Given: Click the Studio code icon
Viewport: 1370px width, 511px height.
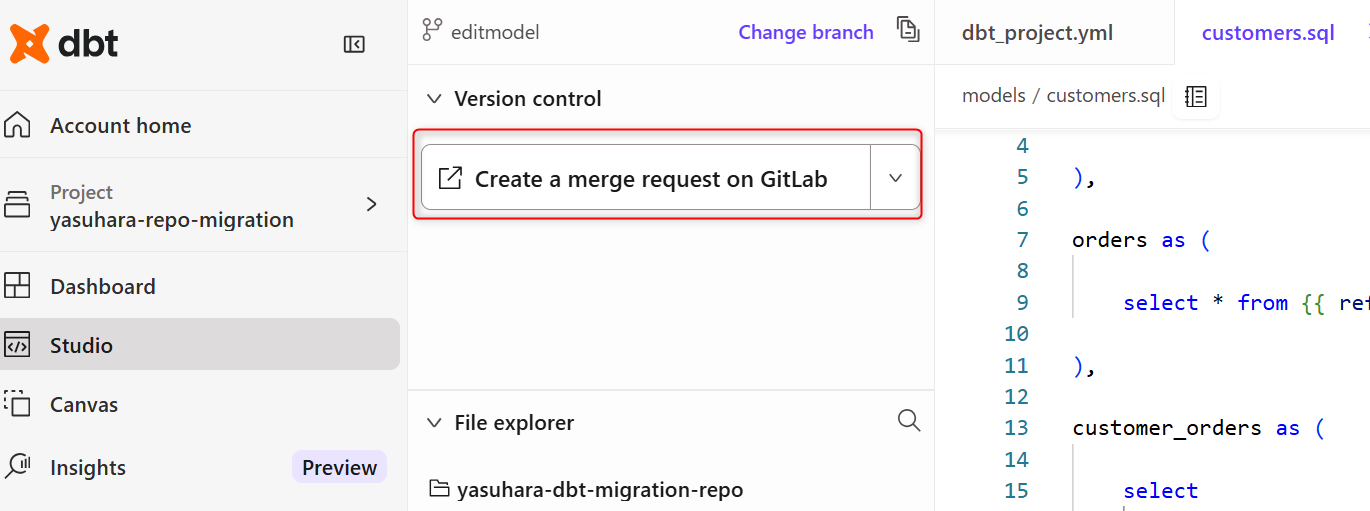Looking at the screenshot, I should (x=17, y=346).
